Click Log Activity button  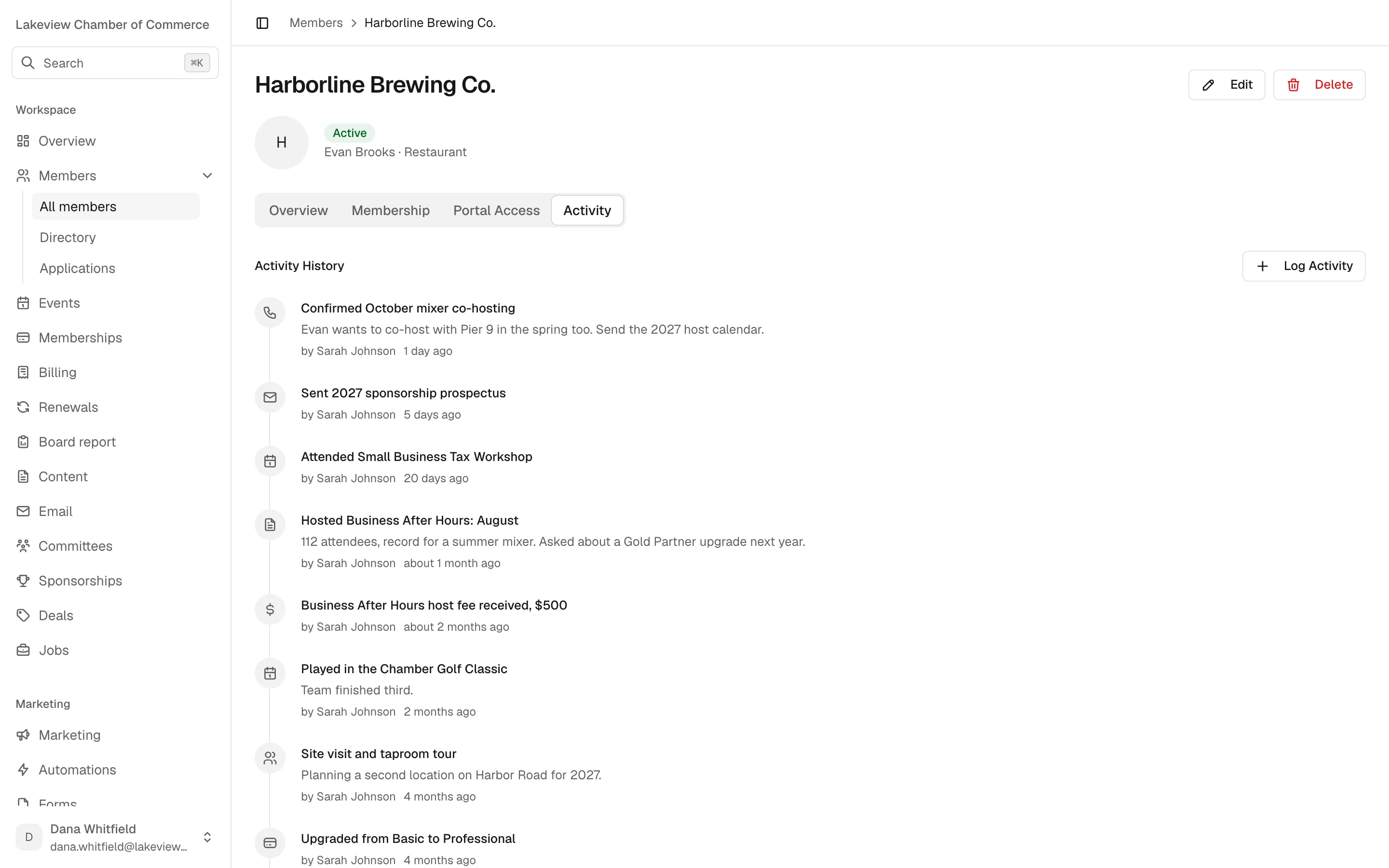(1304, 266)
